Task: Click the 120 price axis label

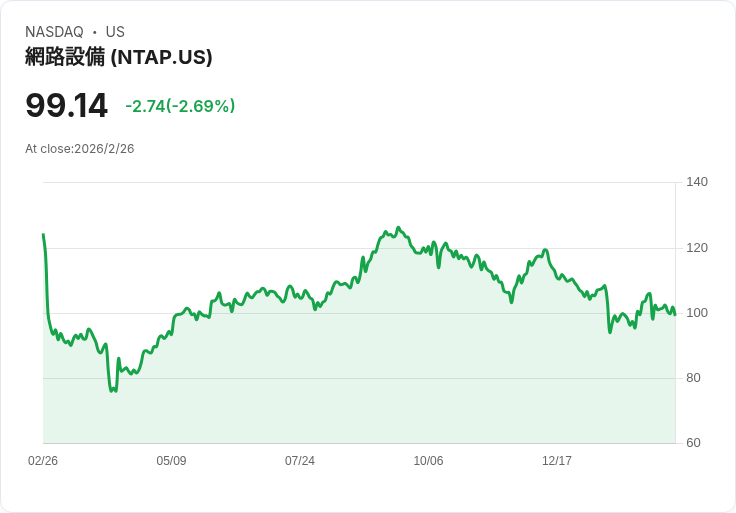Action: click(697, 248)
